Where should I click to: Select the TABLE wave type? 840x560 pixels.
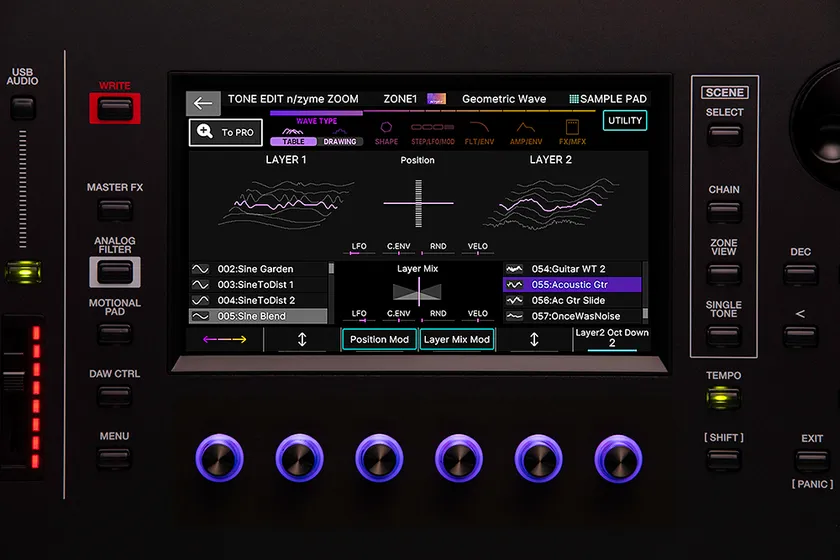293,141
